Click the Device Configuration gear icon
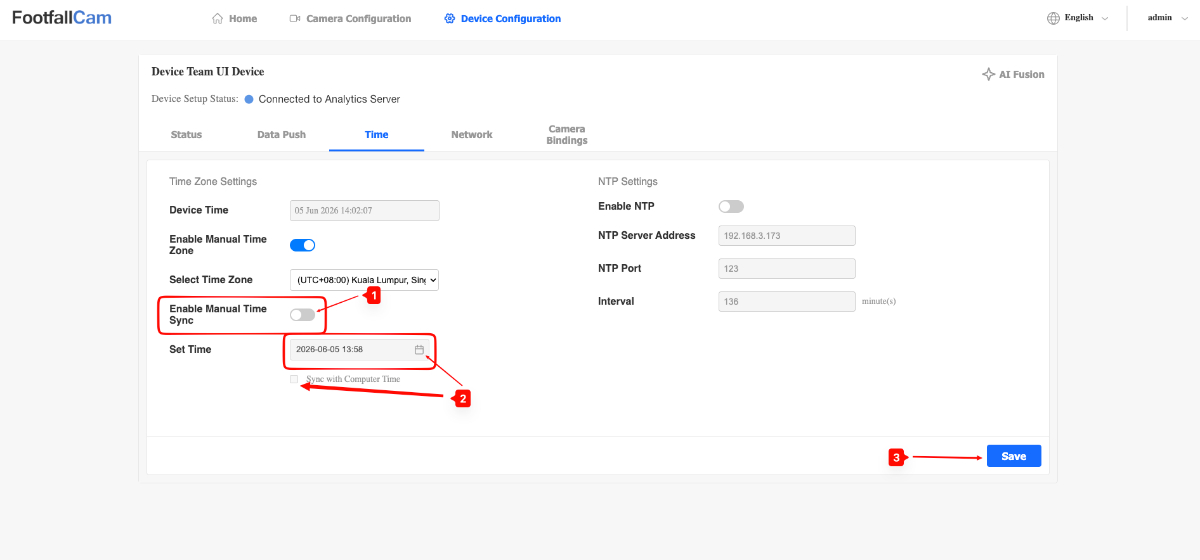Viewport: 1200px width, 560px height. click(x=449, y=18)
